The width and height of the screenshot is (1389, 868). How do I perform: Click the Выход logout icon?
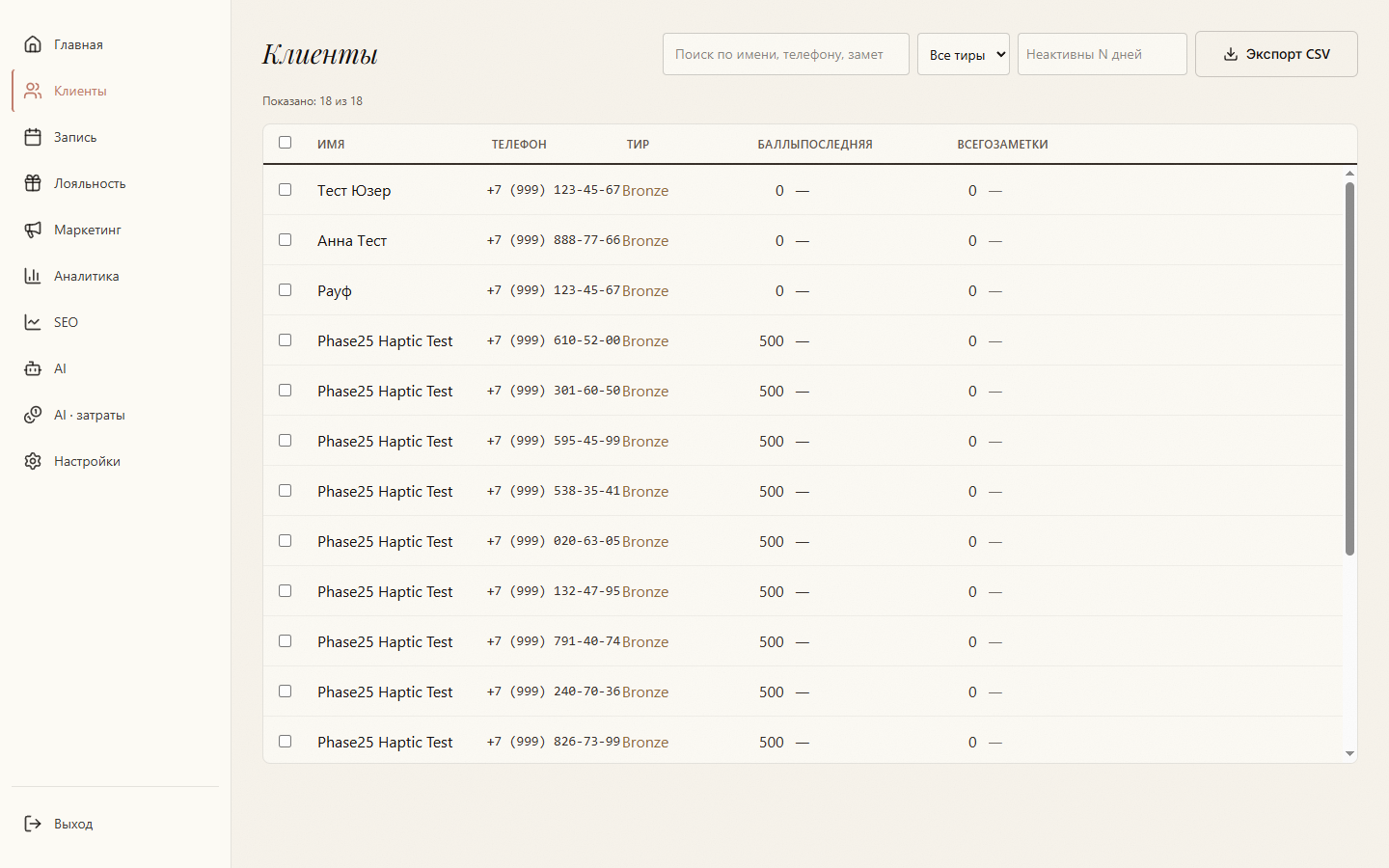(x=33, y=824)
